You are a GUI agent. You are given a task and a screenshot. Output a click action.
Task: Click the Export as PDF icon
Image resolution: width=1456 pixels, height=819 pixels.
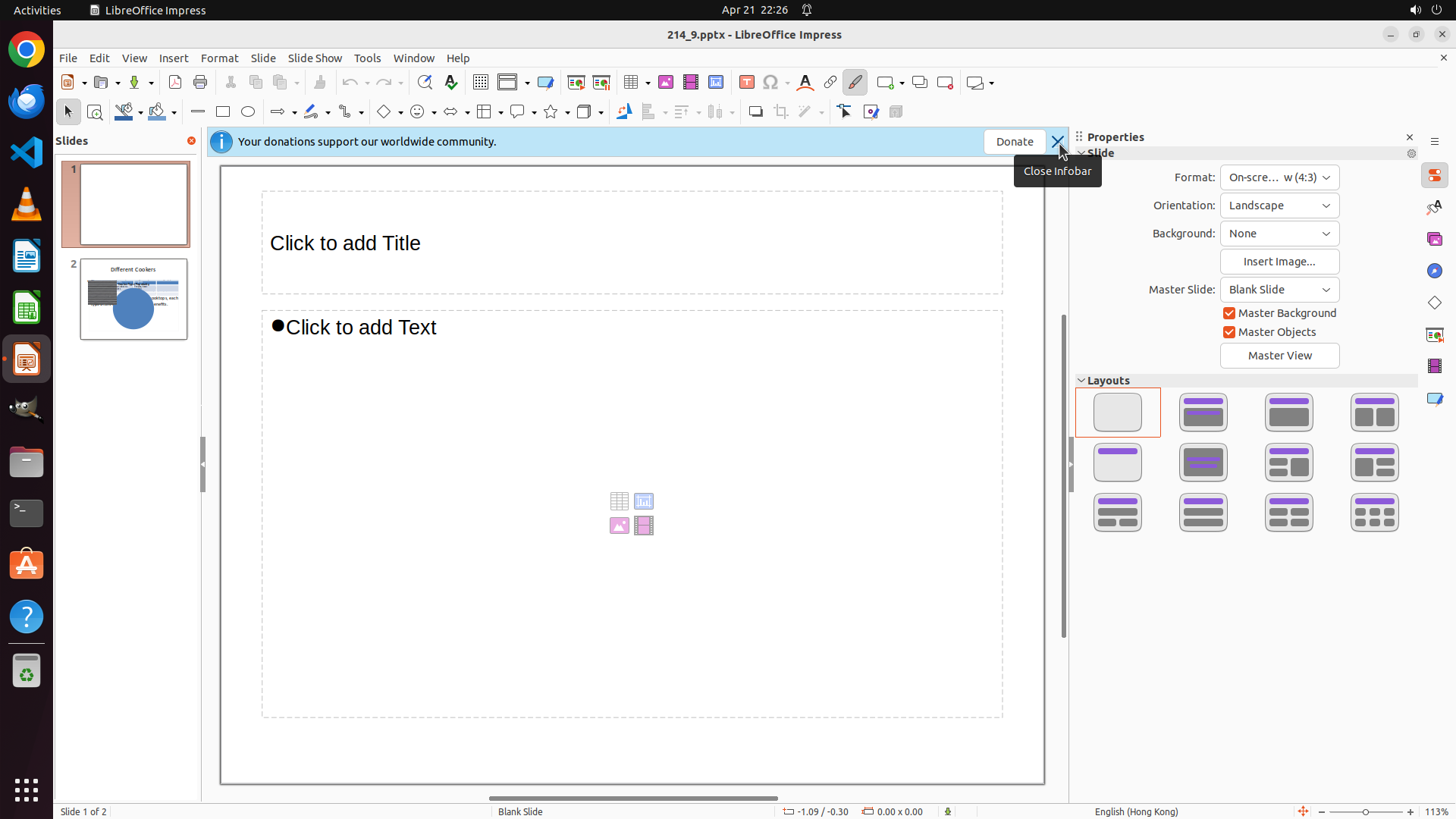pos(175,83)
